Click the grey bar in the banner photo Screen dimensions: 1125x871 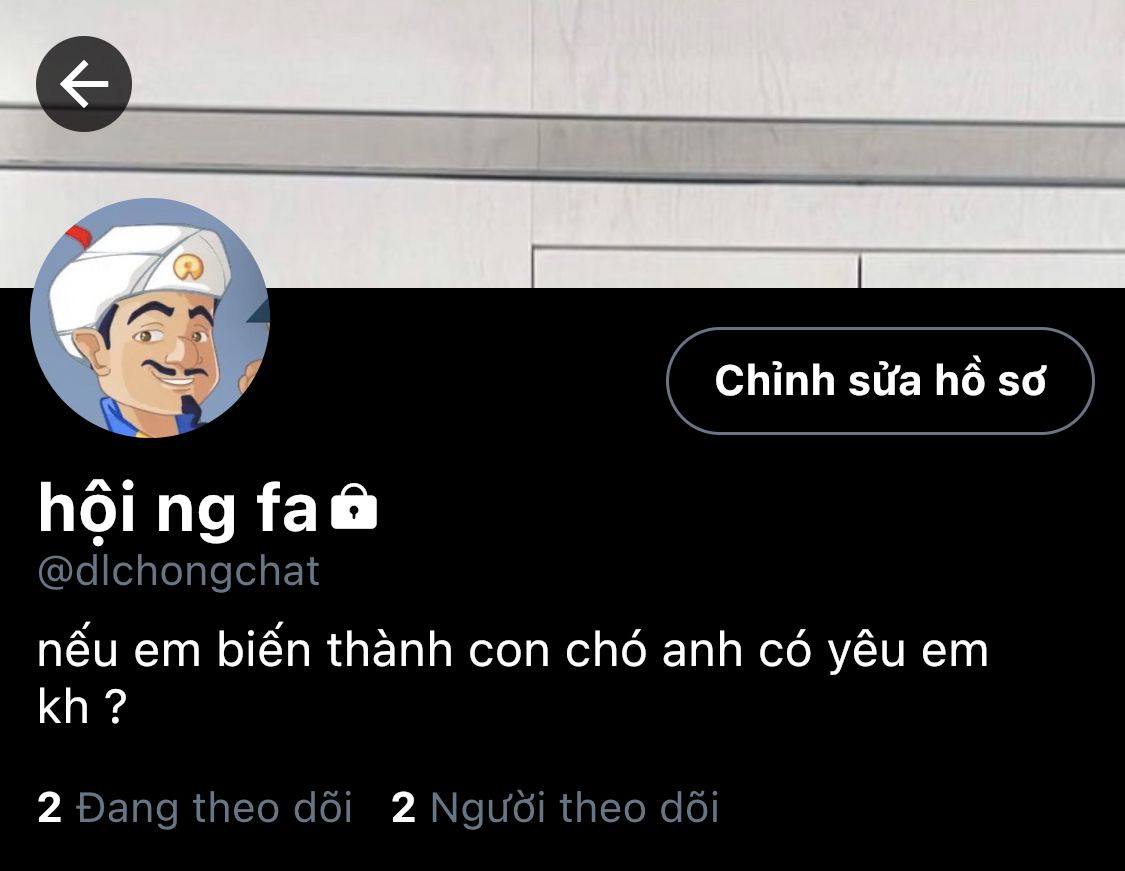click(562, 140)
